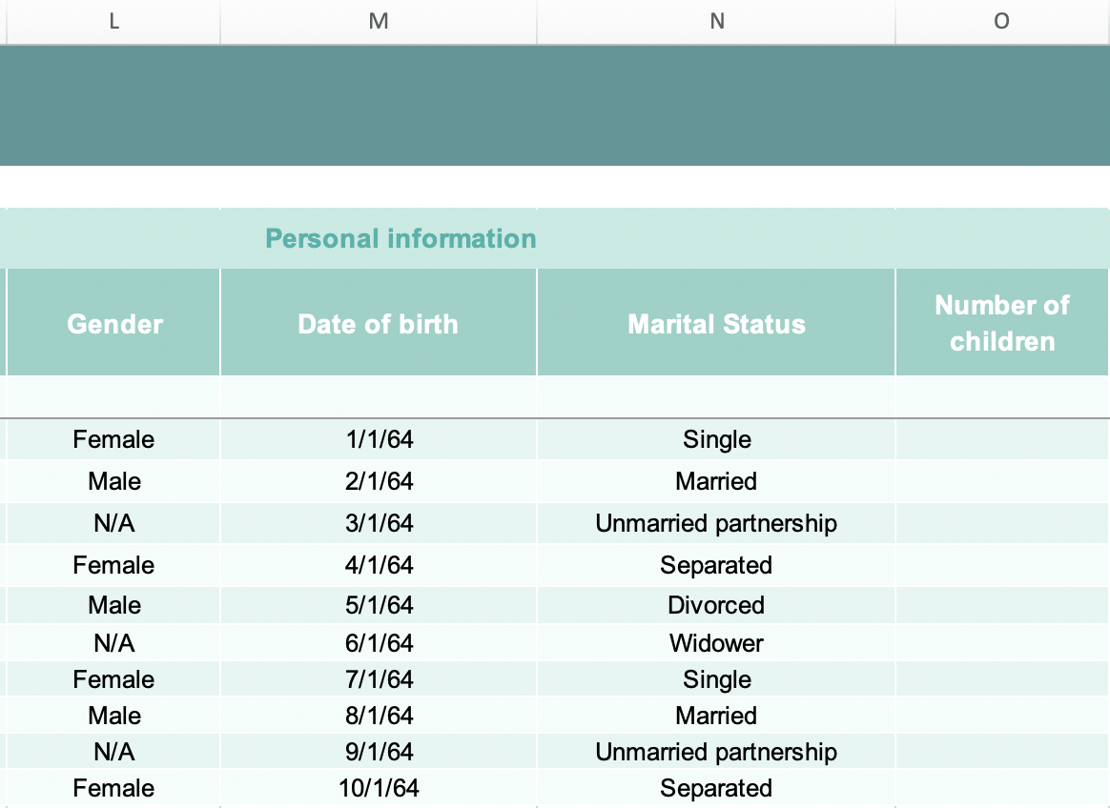Select the Married cell next to 2/1/64

coord(716,481)
